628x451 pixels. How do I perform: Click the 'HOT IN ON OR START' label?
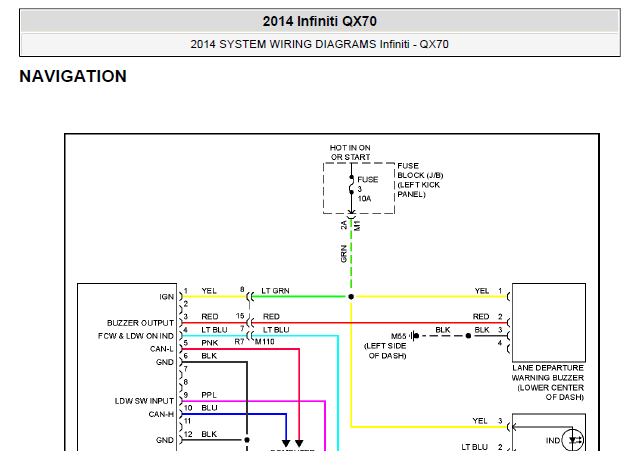(x=350, y=153)
